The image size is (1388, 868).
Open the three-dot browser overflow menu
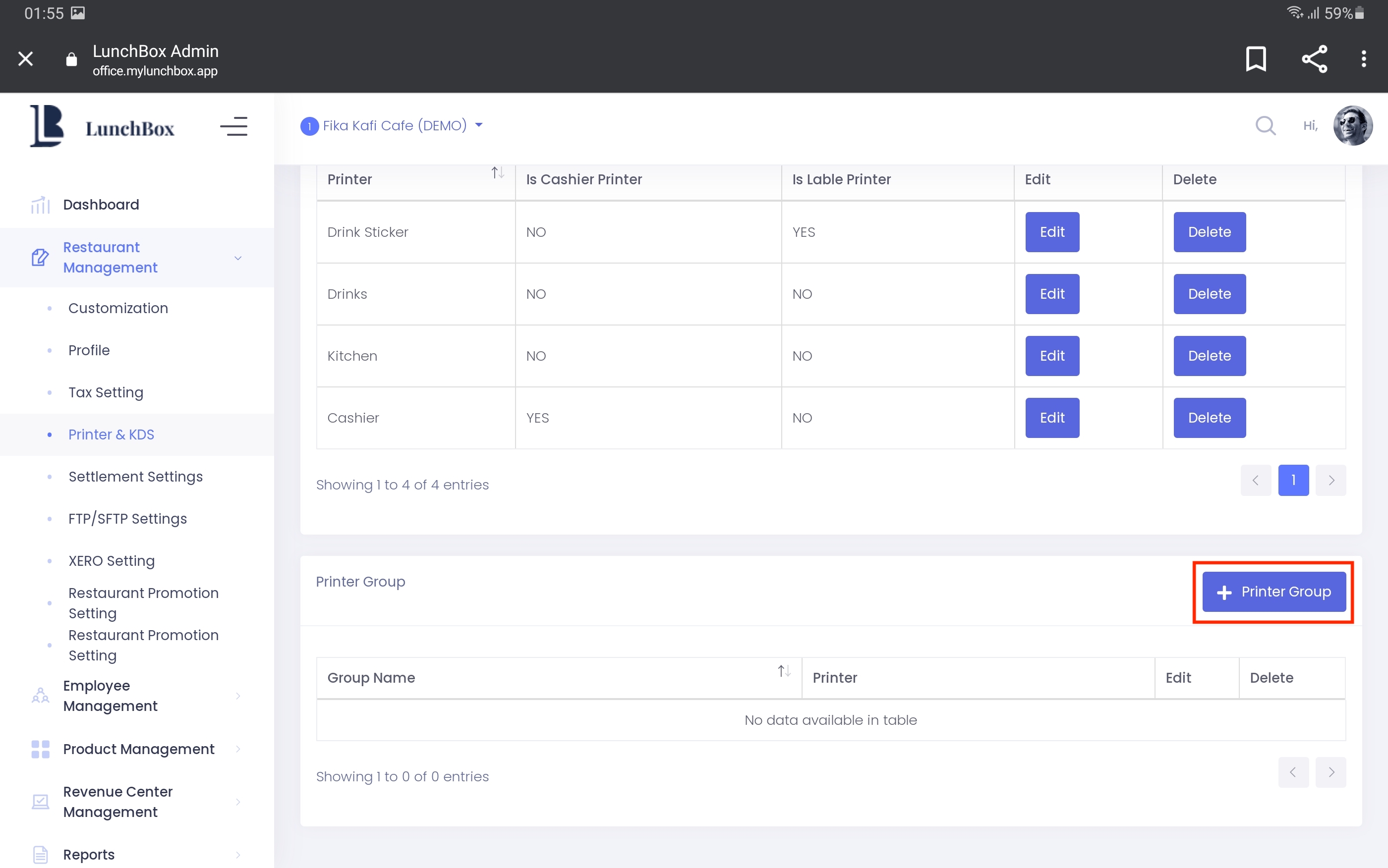tap(1363, 58)
